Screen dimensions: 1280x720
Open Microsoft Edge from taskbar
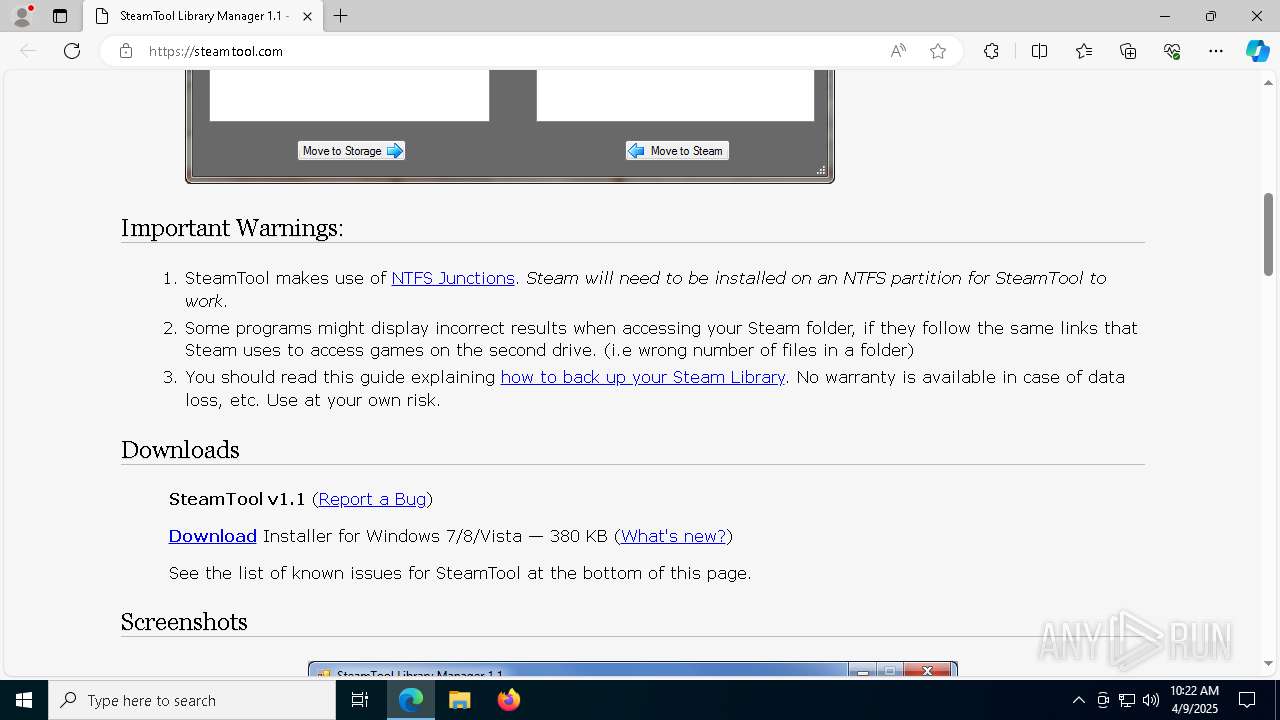click(x=411, y=700)
